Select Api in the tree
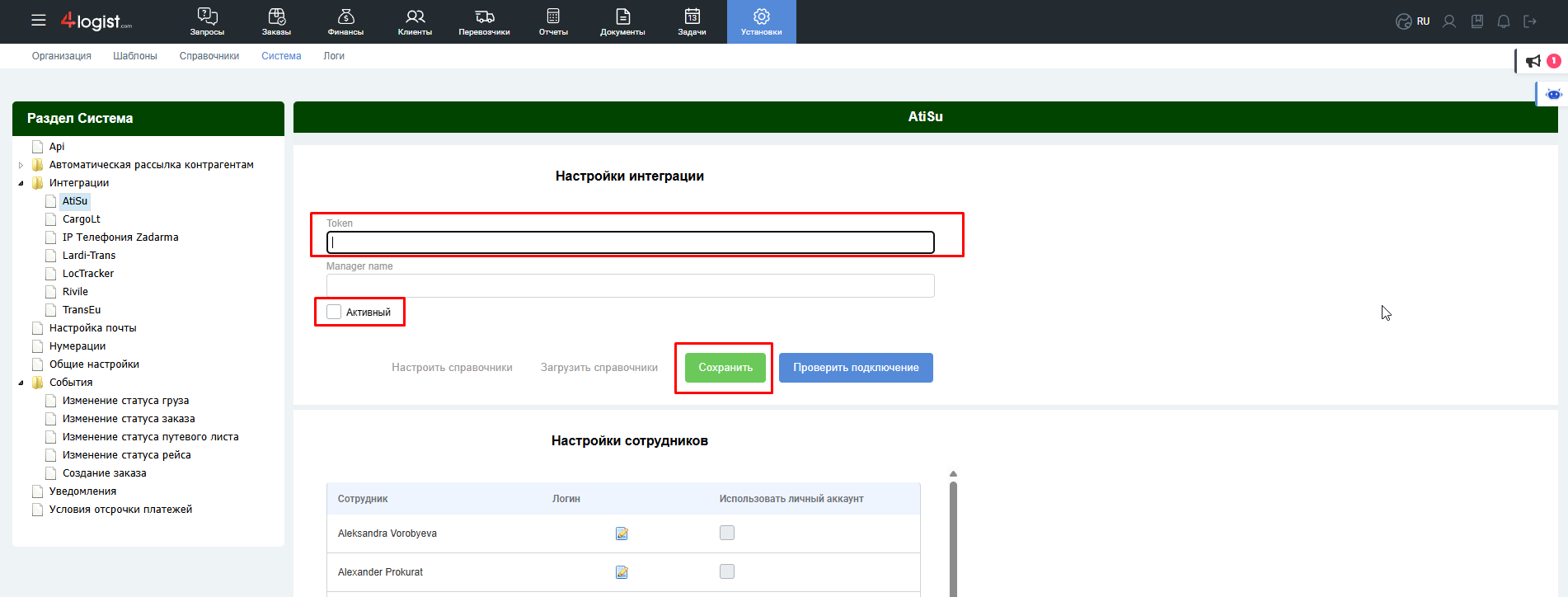 click(57, 147)
